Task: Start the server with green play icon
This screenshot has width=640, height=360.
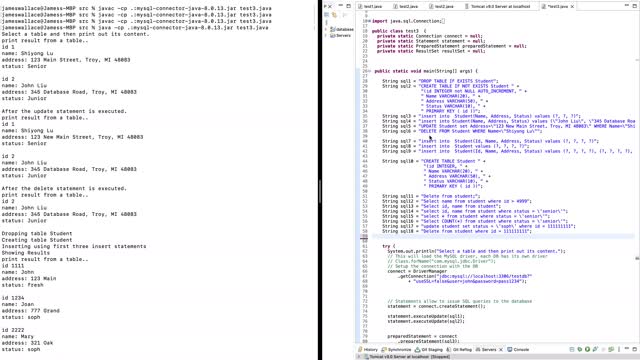Action: 587,349
